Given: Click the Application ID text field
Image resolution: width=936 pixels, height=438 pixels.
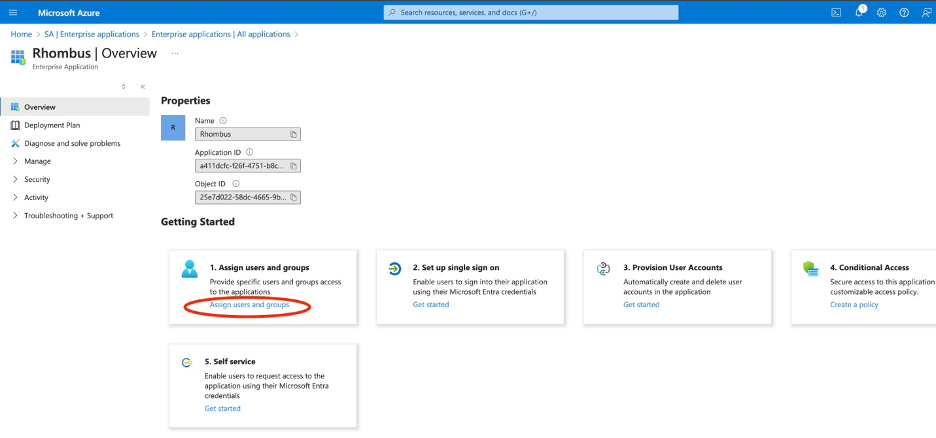Looking at the screenshot, I should (x=248, y=166).
